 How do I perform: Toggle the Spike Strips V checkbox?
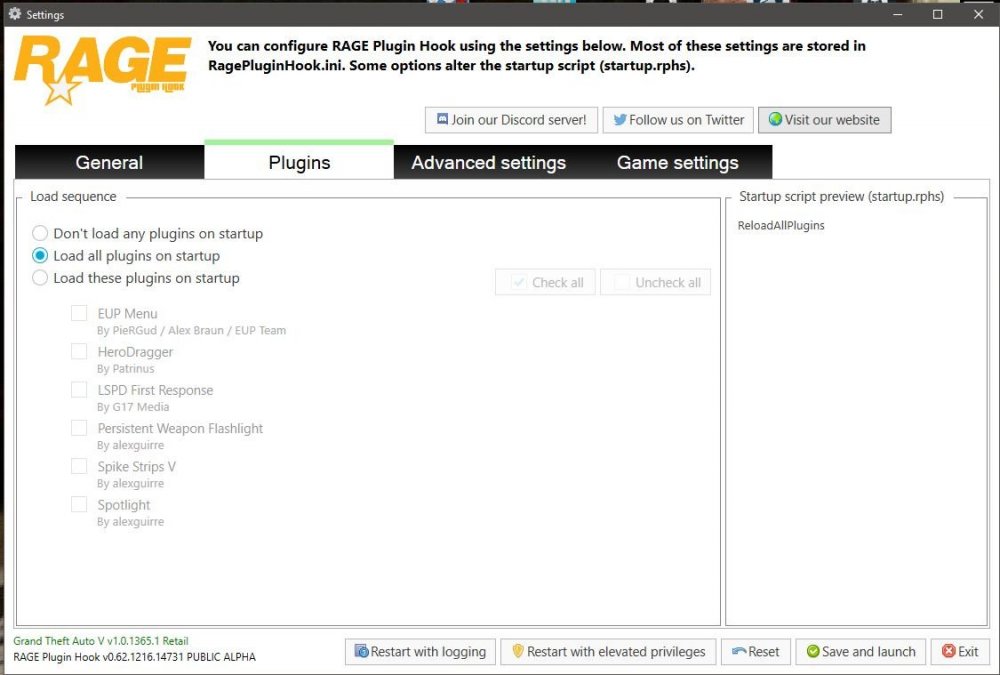click(79, 466)
